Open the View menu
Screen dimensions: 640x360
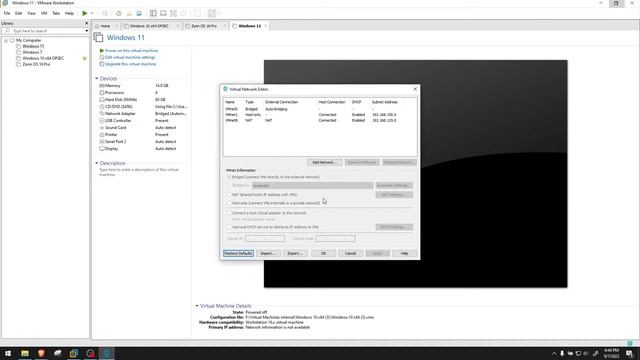pyautogui.click(x=31, y=13)
